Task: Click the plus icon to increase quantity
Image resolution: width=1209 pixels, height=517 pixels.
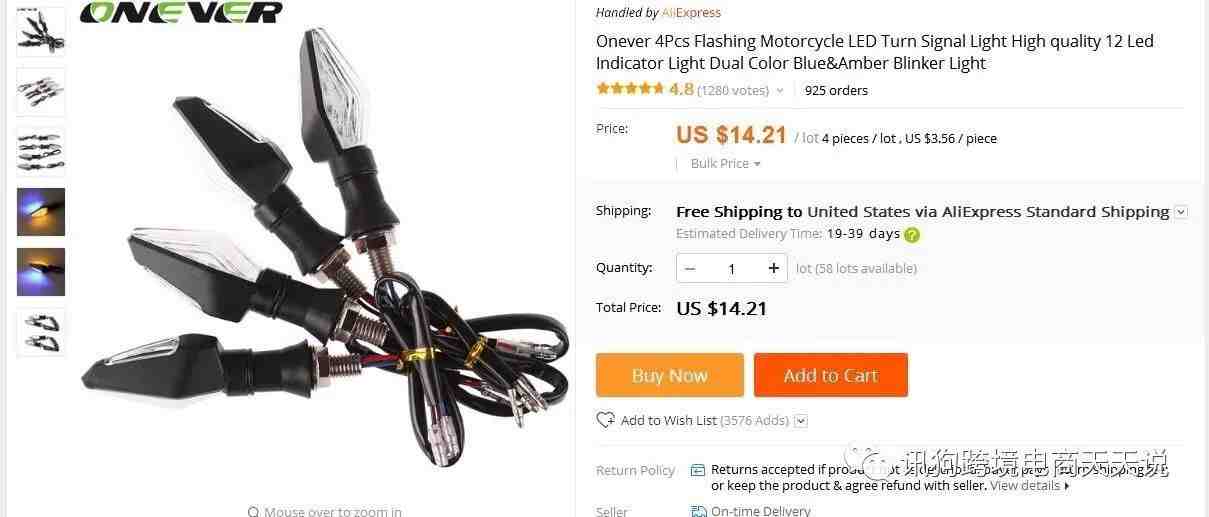Action: click(x=773, y=268)
